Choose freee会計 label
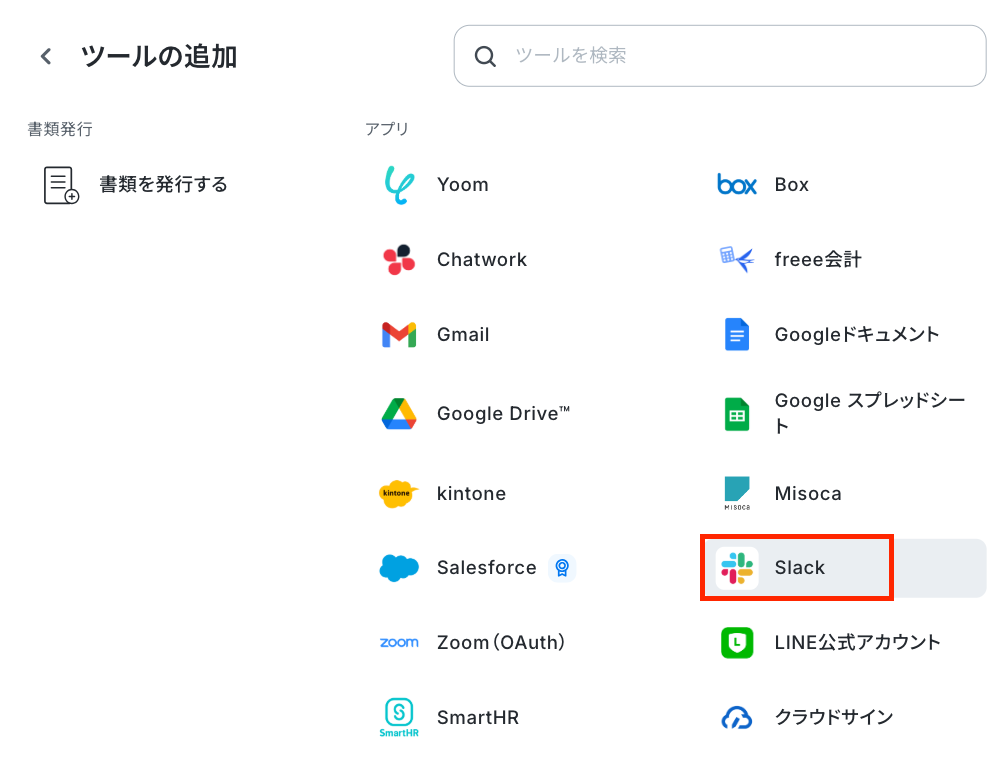 pyautogui.click(x=818, y=260)
